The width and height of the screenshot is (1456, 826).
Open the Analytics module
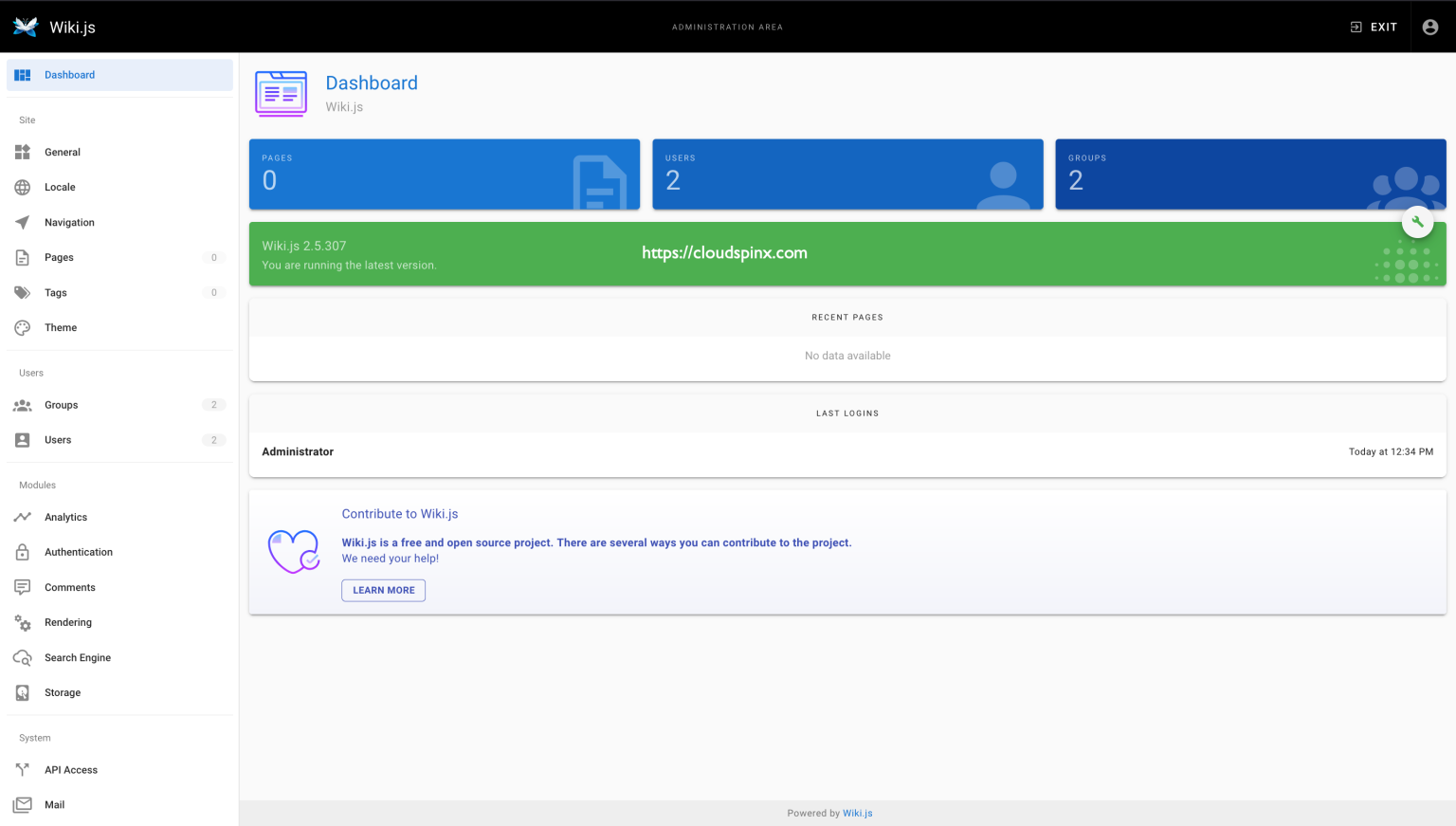pos(65,518)
